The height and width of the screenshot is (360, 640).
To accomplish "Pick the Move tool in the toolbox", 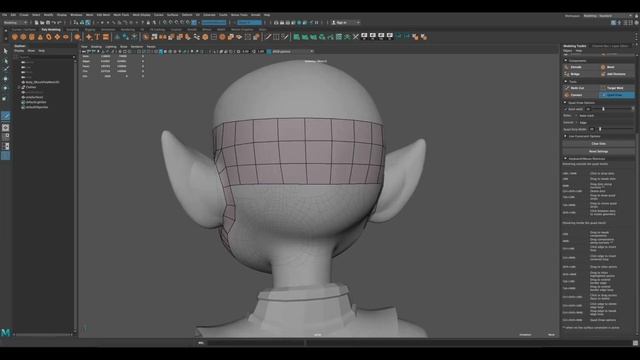I will point(5,79).
